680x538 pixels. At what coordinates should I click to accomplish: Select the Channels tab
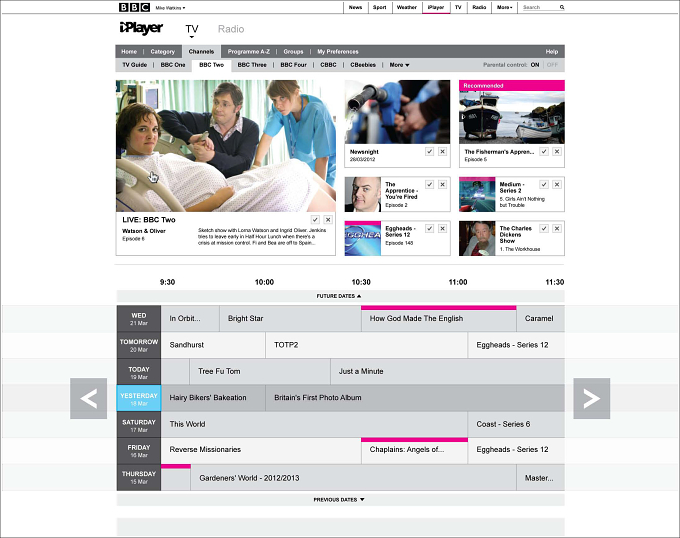(x=201, y=52)
